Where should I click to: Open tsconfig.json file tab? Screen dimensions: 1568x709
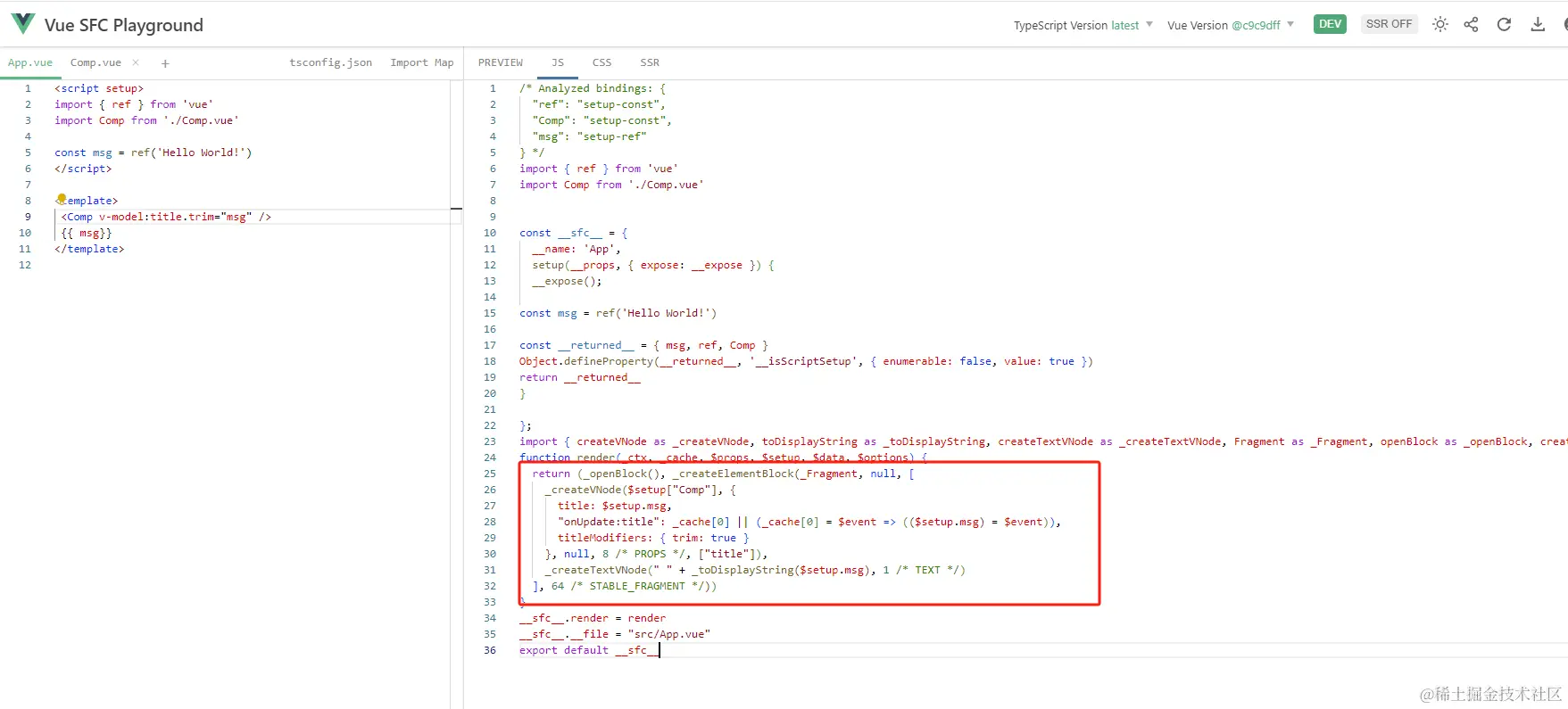[x=330, y=62]
